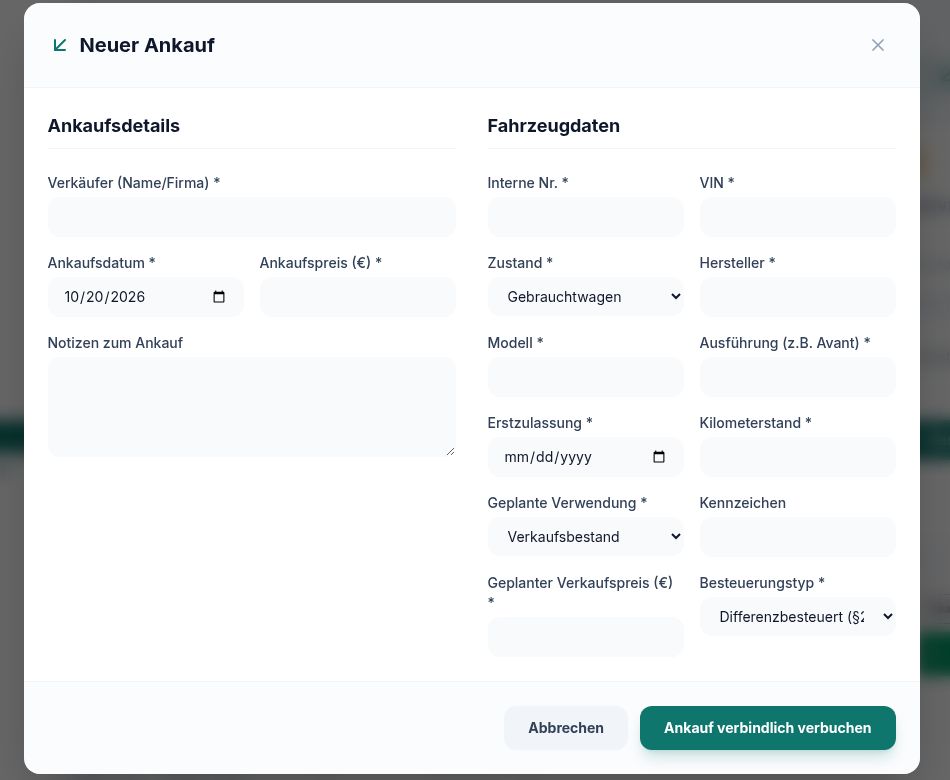The image size is (950, 780).
Task: Focus the Verkäufer (Name/Firma) field
Action: [251, 217]
